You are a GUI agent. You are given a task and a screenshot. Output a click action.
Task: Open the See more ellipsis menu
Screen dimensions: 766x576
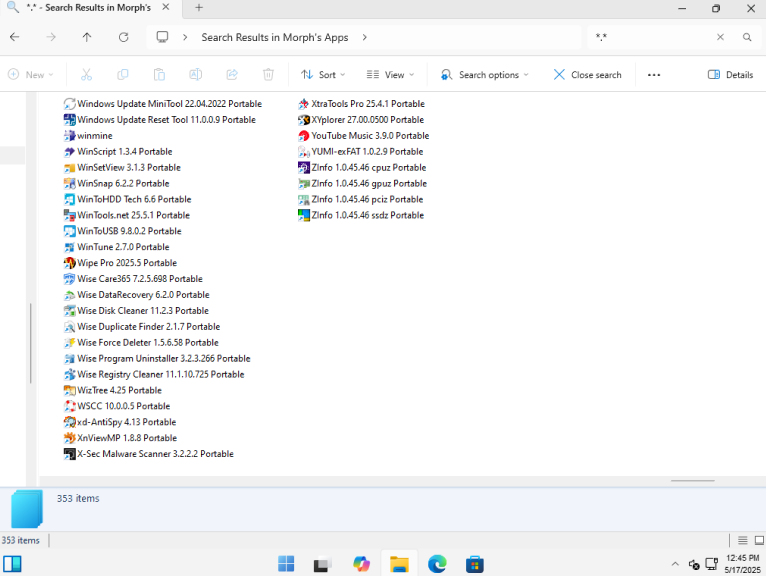[x=654, y=75]
